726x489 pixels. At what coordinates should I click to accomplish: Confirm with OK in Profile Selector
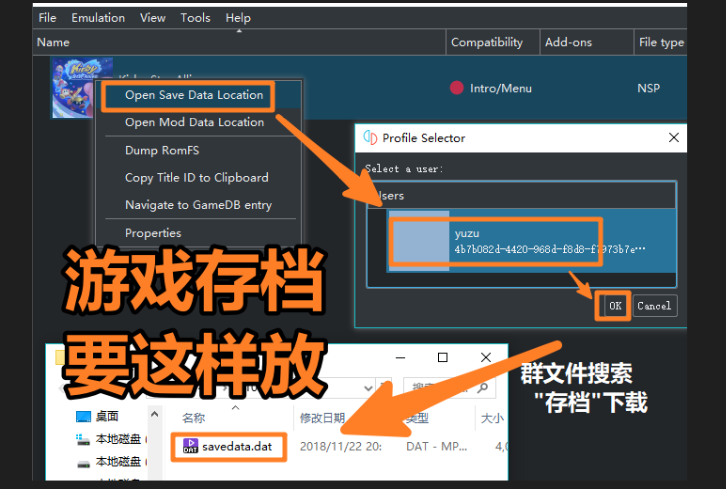[x=615, y=306]
